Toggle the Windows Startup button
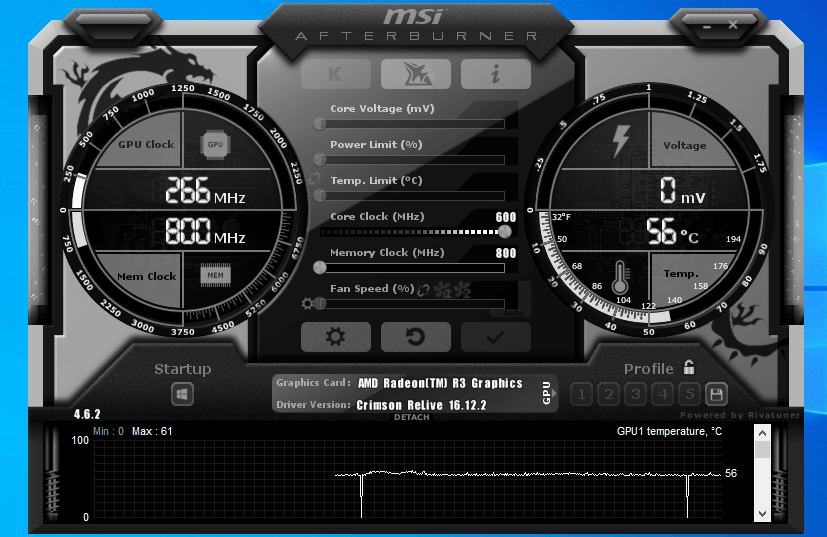Image resolution: width=827 pixels, height=537 pixels. pyautogui.click(x=182, y=394)
